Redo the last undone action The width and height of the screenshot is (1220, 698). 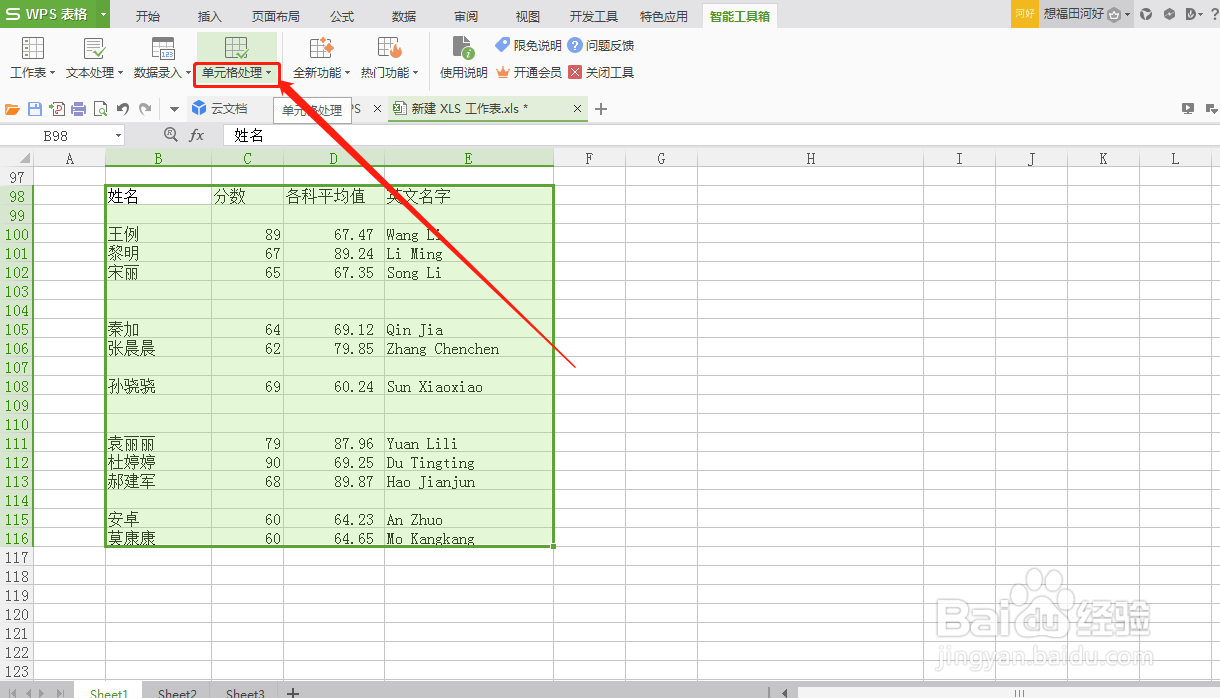click(146, 109)
